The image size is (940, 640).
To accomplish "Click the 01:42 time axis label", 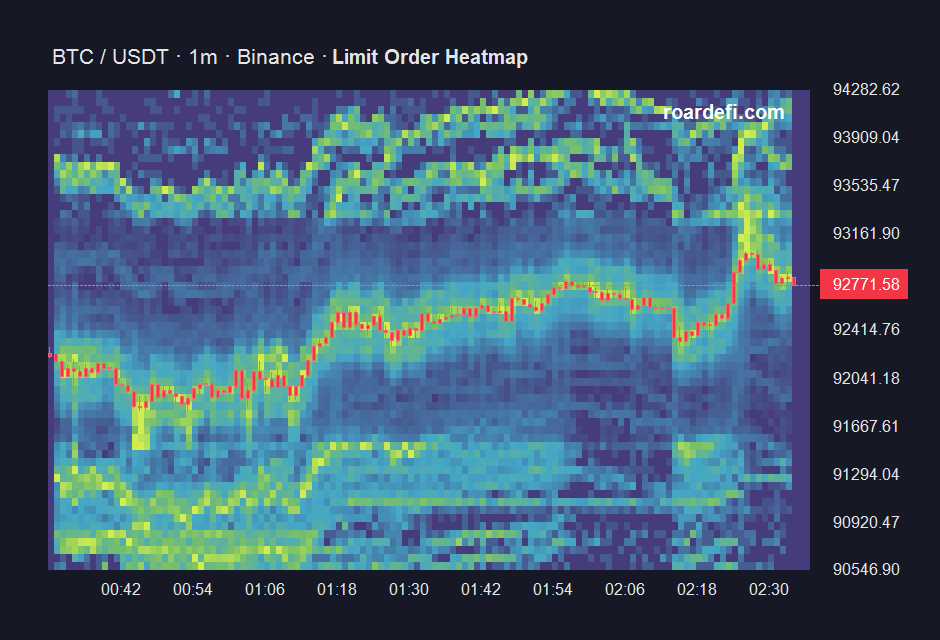I will 481,590.
